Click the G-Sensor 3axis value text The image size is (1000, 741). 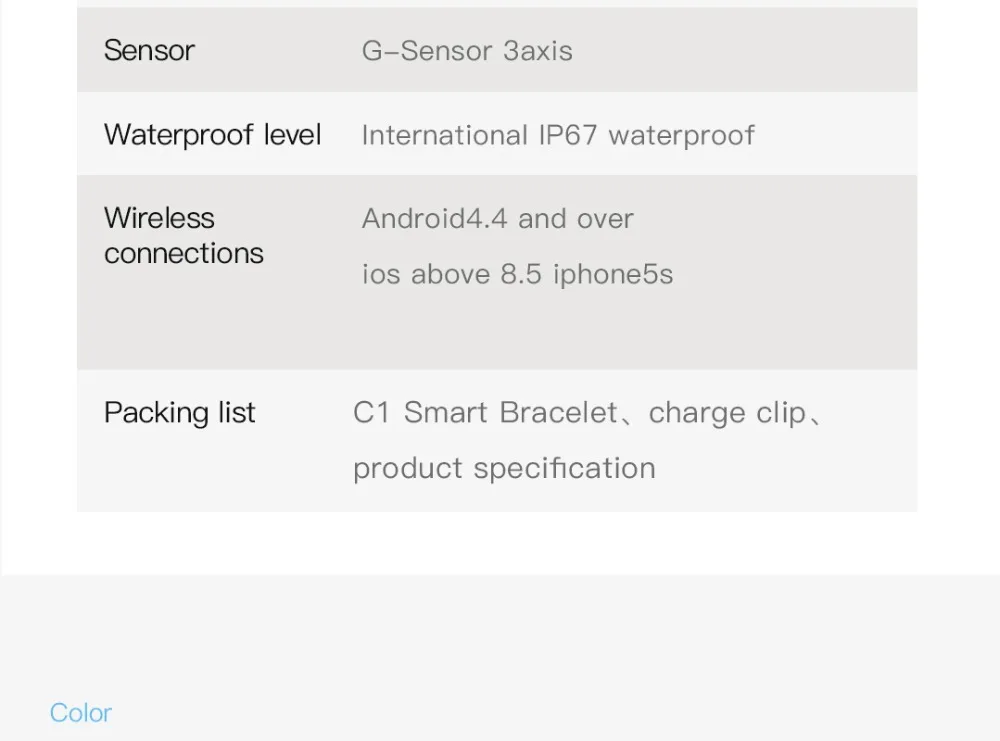(x=467, y=51)
